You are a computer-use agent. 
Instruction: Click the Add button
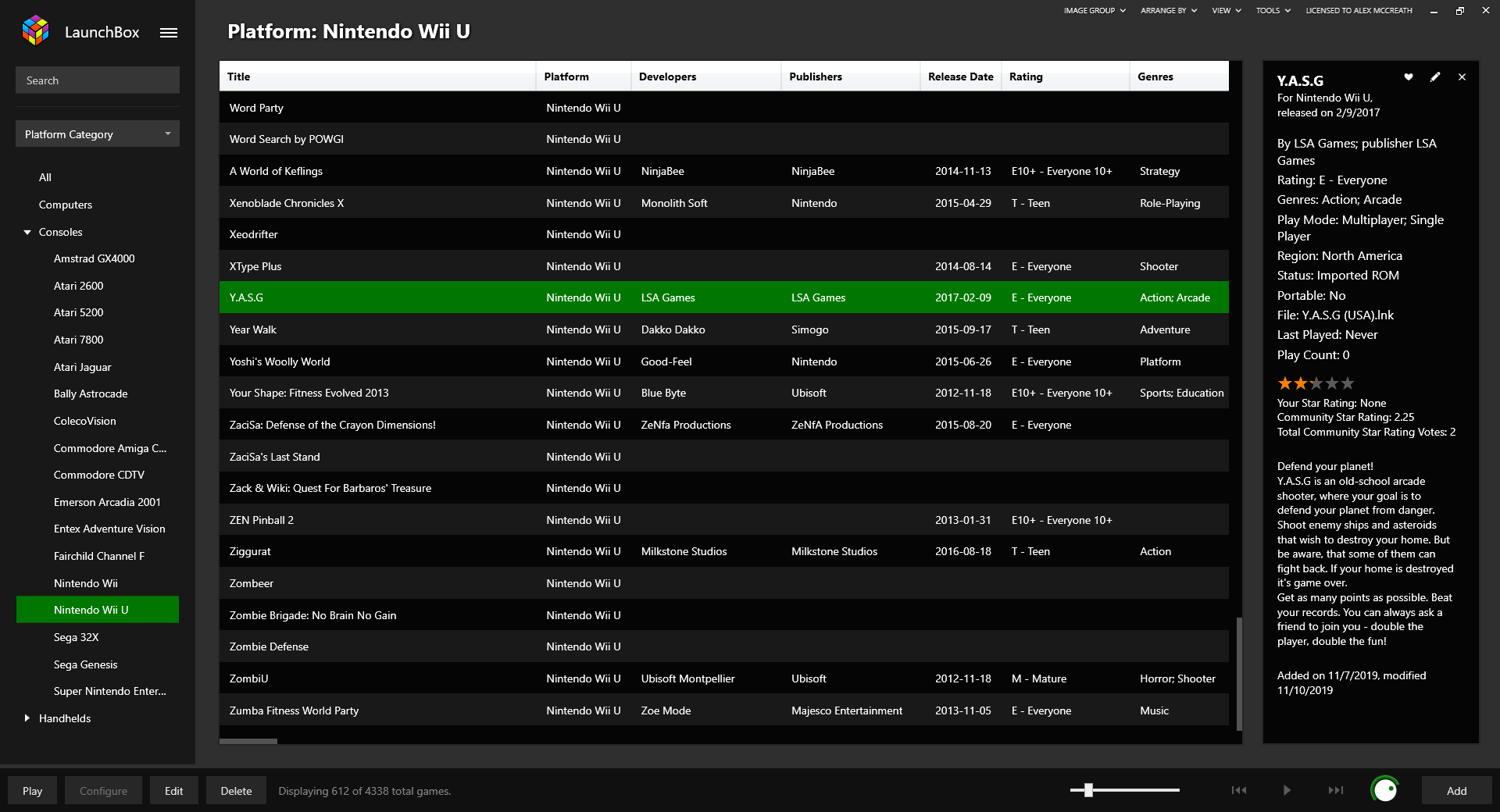pos(1456,790)
